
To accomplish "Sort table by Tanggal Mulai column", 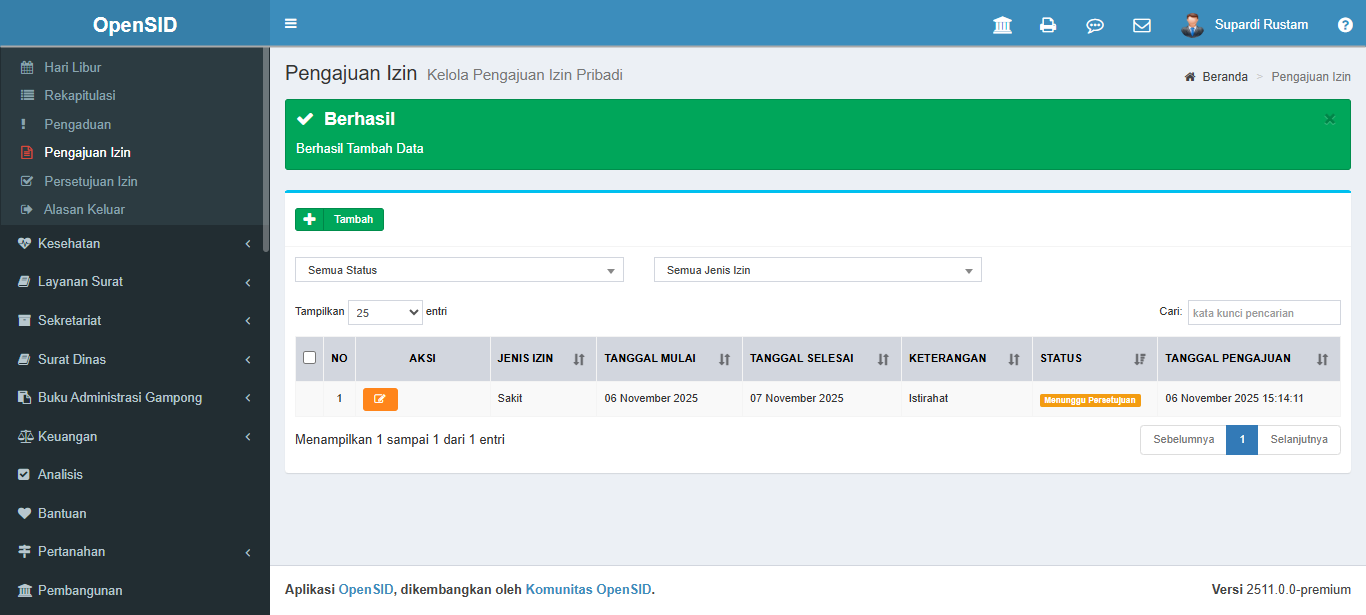I will tap(668, 358).
